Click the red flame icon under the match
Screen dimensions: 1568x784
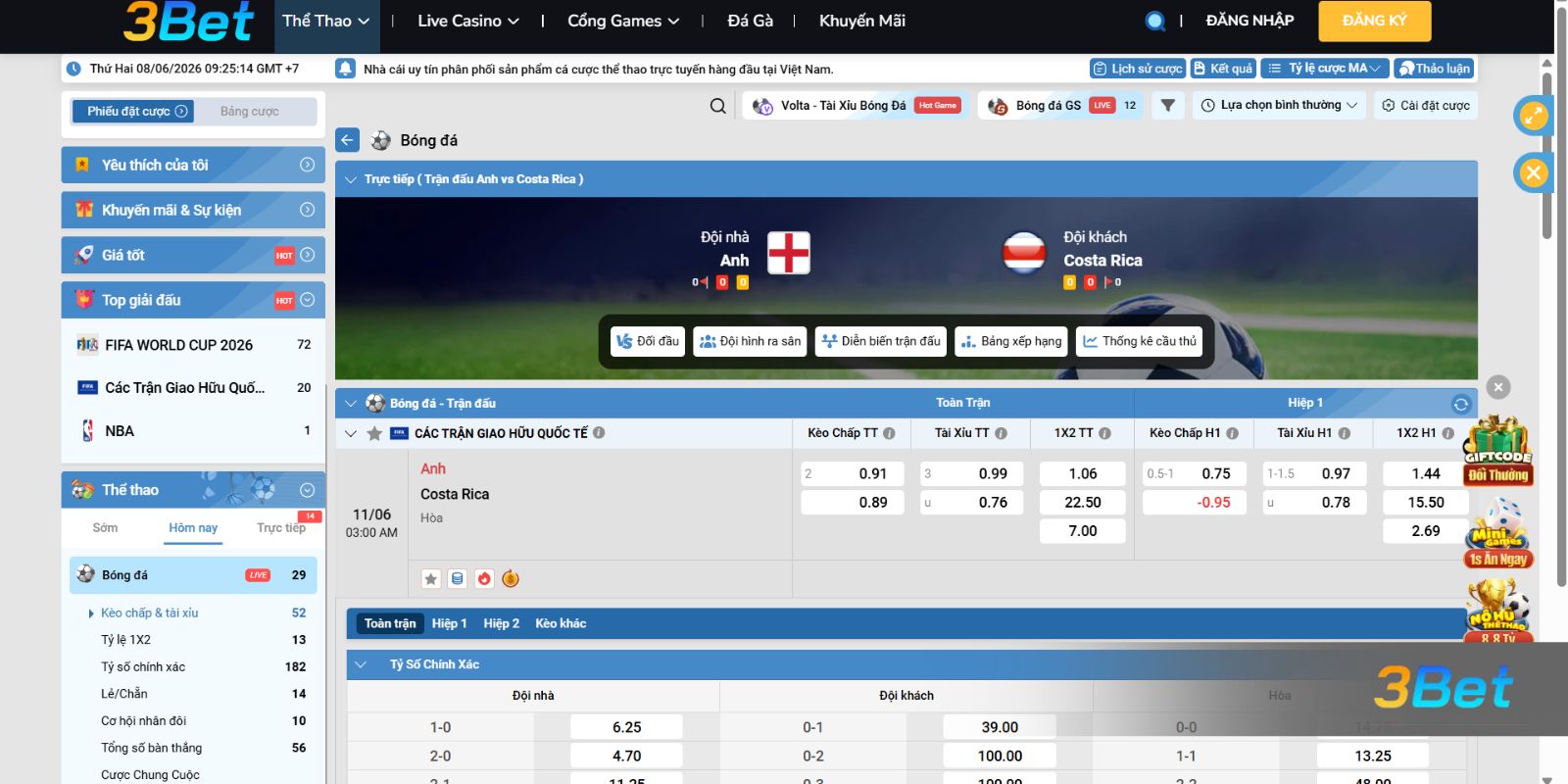point(484,579)
